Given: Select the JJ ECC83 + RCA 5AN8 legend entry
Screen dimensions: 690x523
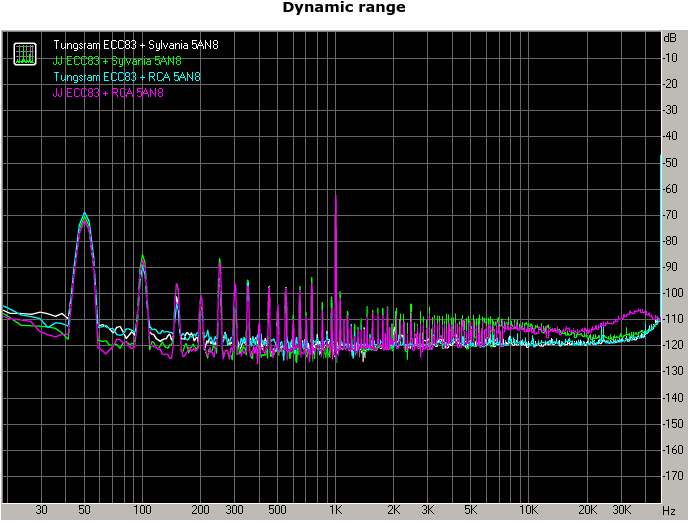Looking at the screenshot, I should [108, 93].
